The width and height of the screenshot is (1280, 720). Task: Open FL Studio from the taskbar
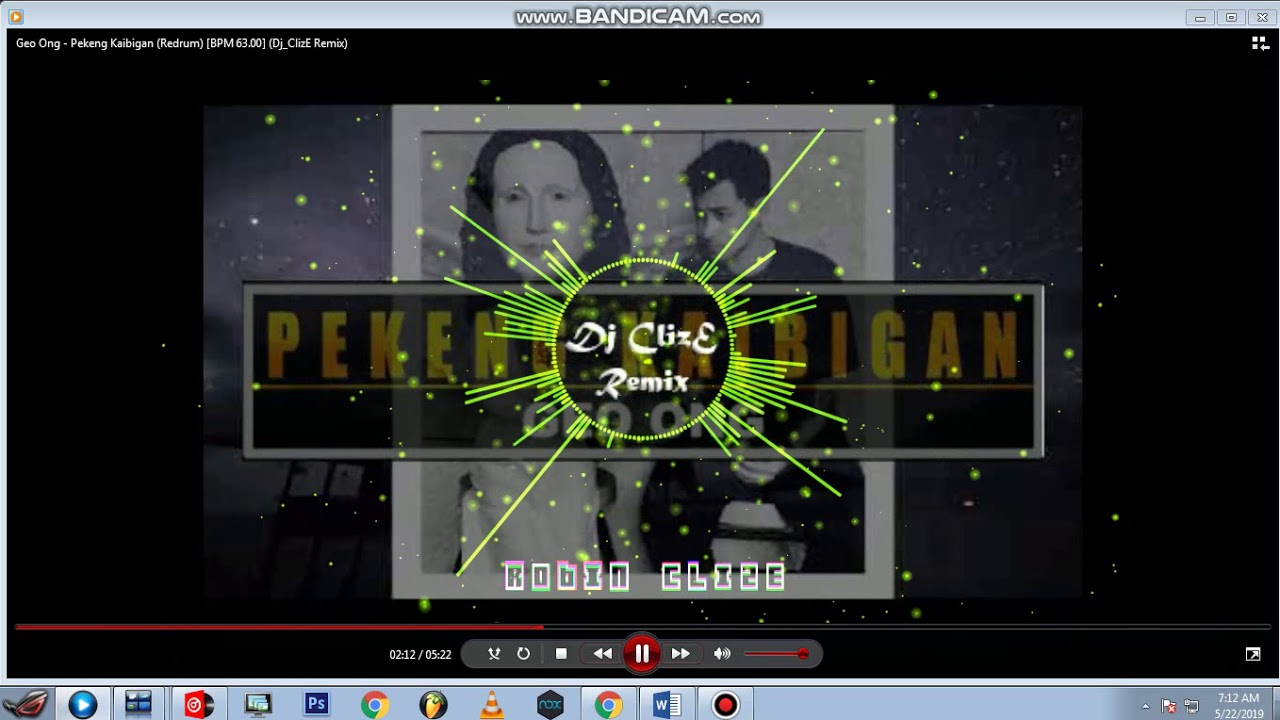(433, 705)
